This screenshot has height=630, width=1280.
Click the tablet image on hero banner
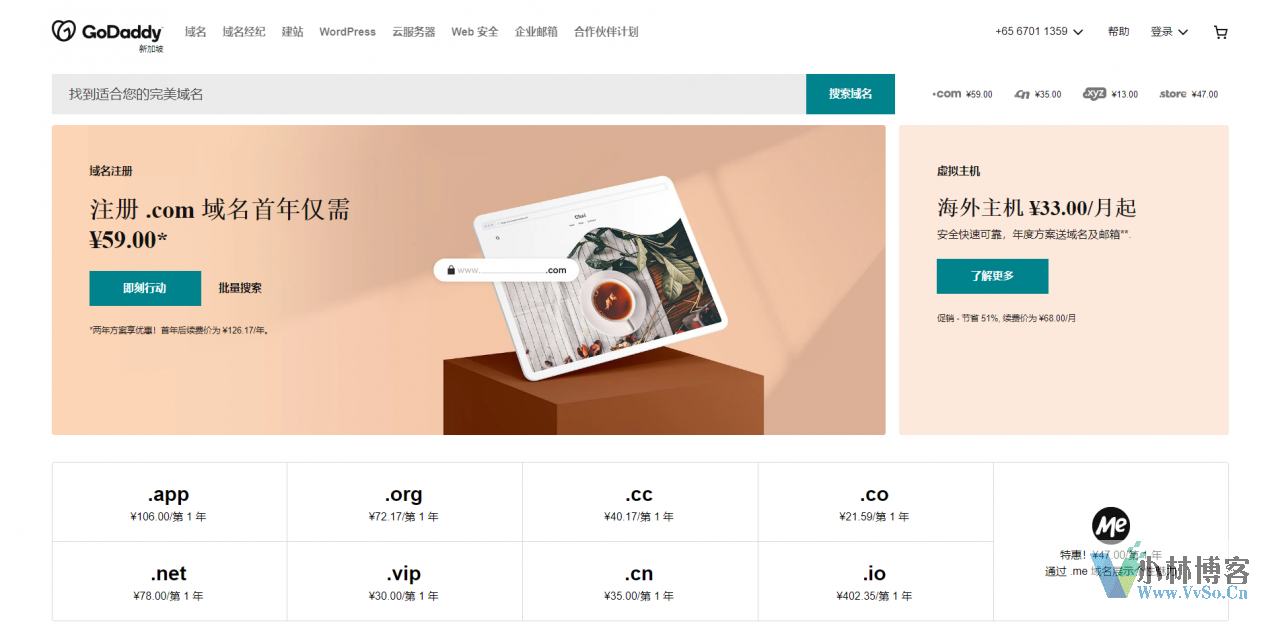(x=600, y=278)
